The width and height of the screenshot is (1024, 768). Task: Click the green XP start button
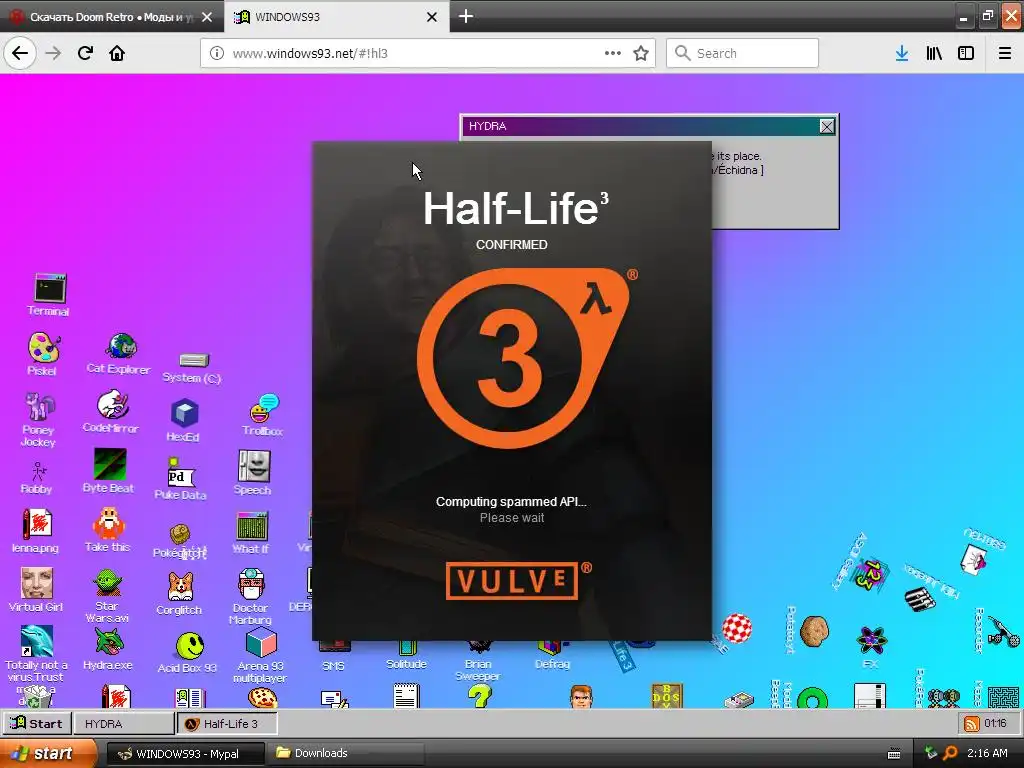pyautogui.click(x=48, y=753)
